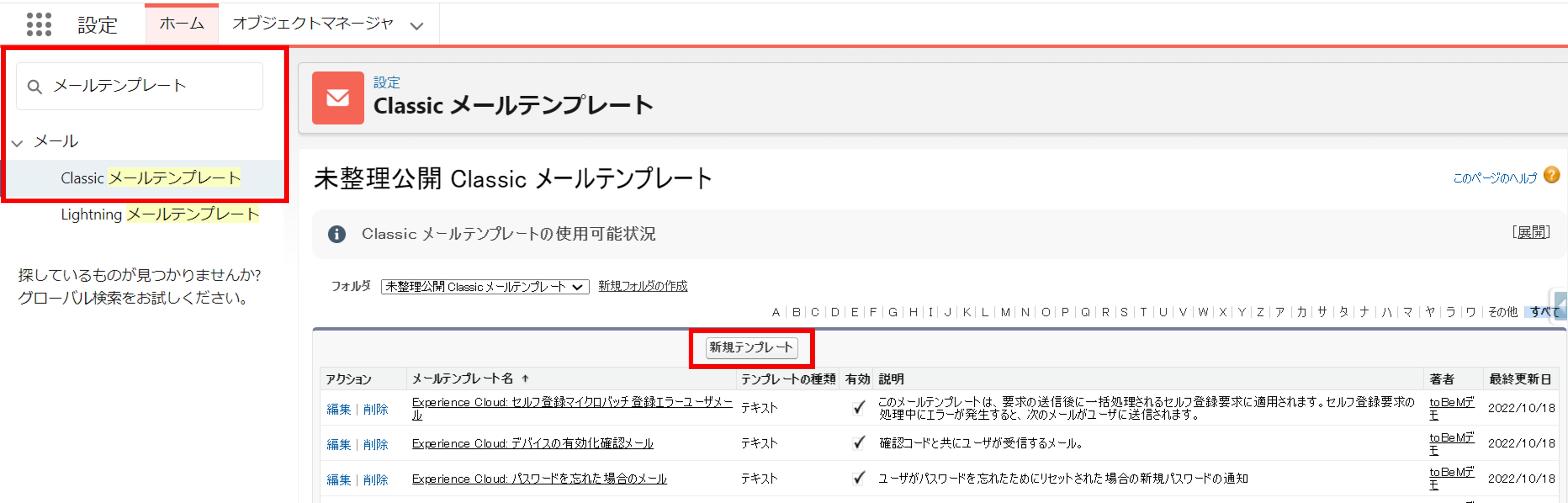1568x503 pixels.
Task: Click the info icon beside 使用可能状況
Action: pos(337,234)
